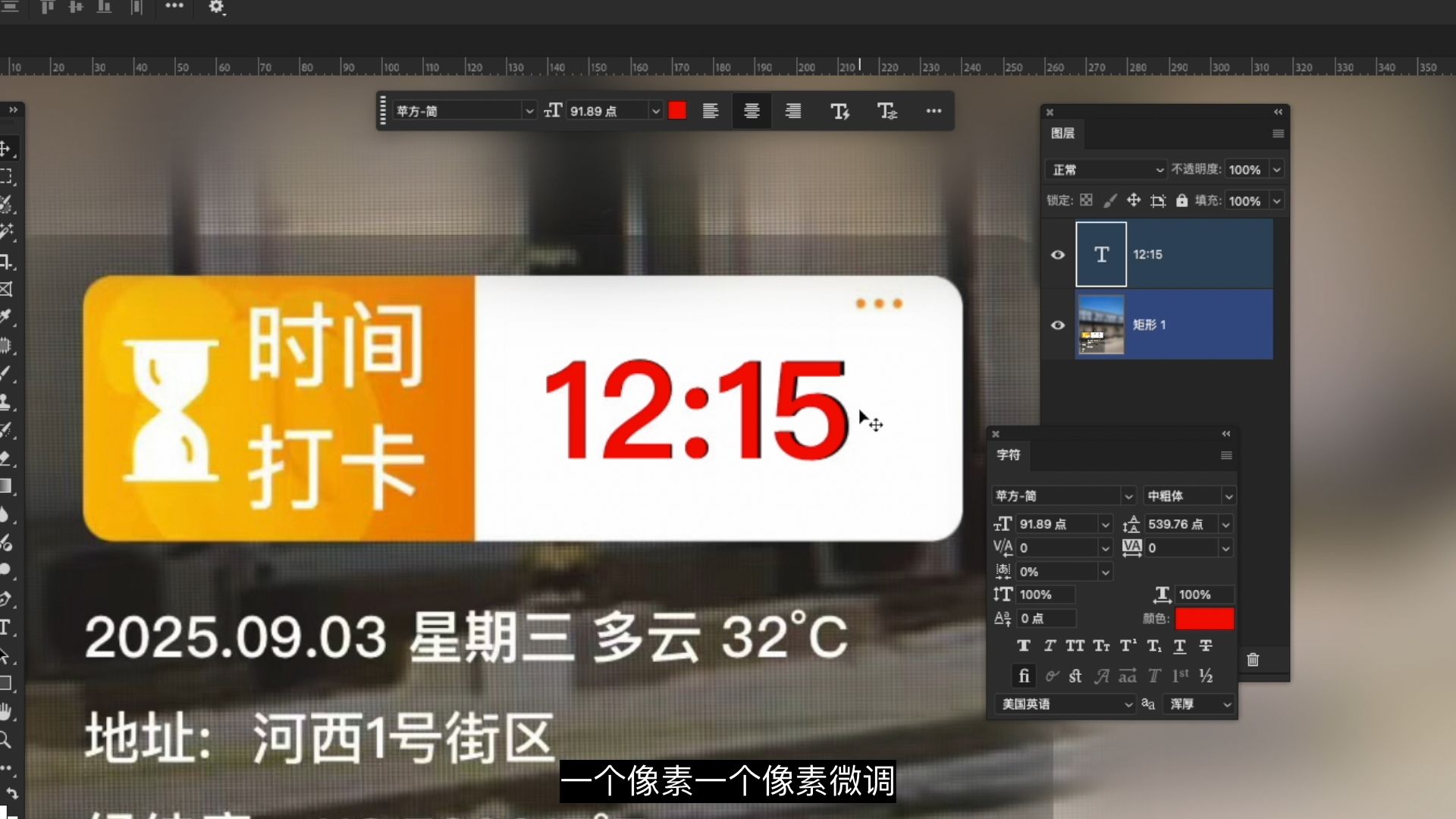Hide the 12:15 text layer
This screenshot has width=1456, height=819.
pos(1058,255)
